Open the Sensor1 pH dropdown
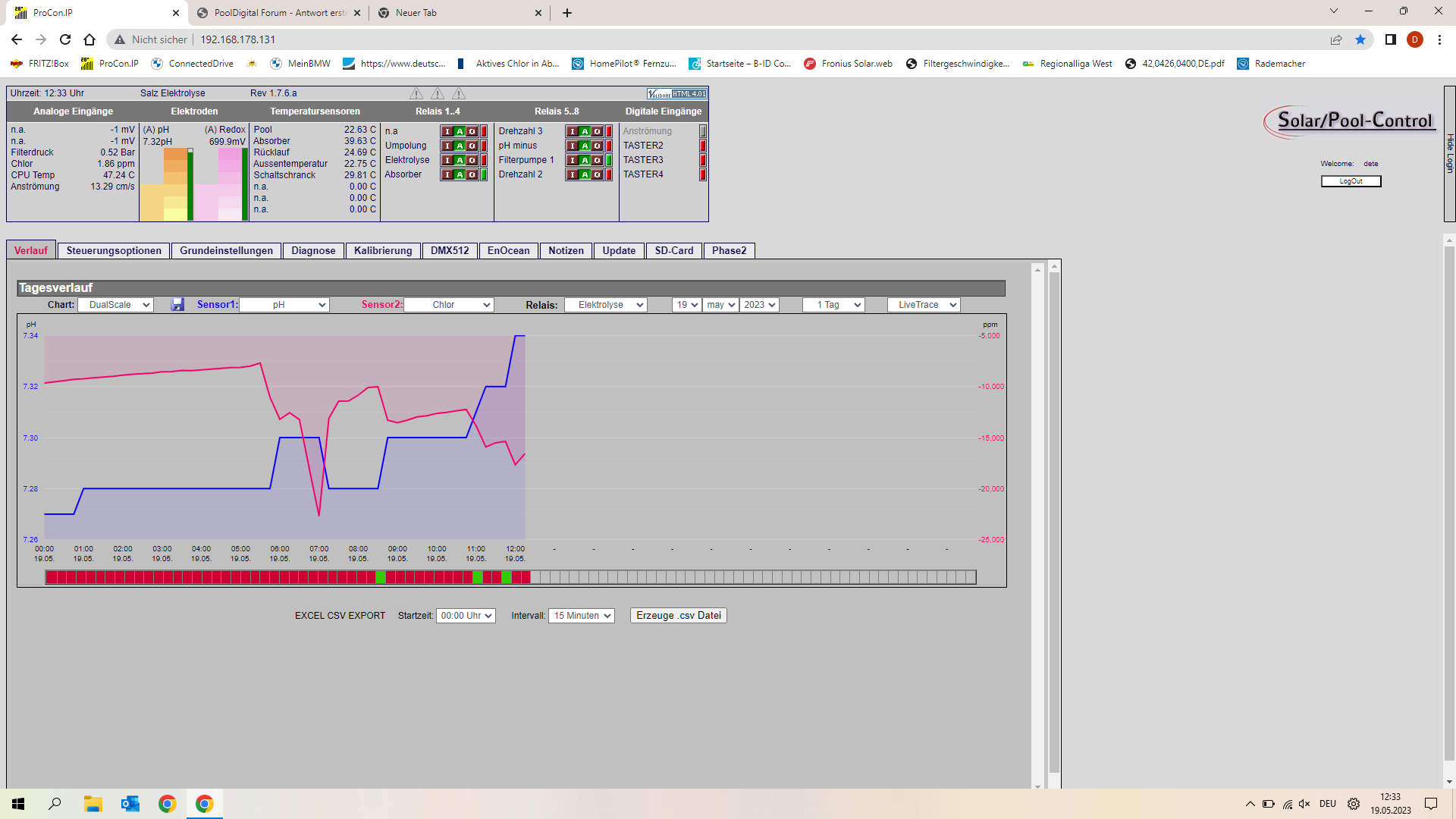The height and width of the screenshot is (819, 1456). 284,305
